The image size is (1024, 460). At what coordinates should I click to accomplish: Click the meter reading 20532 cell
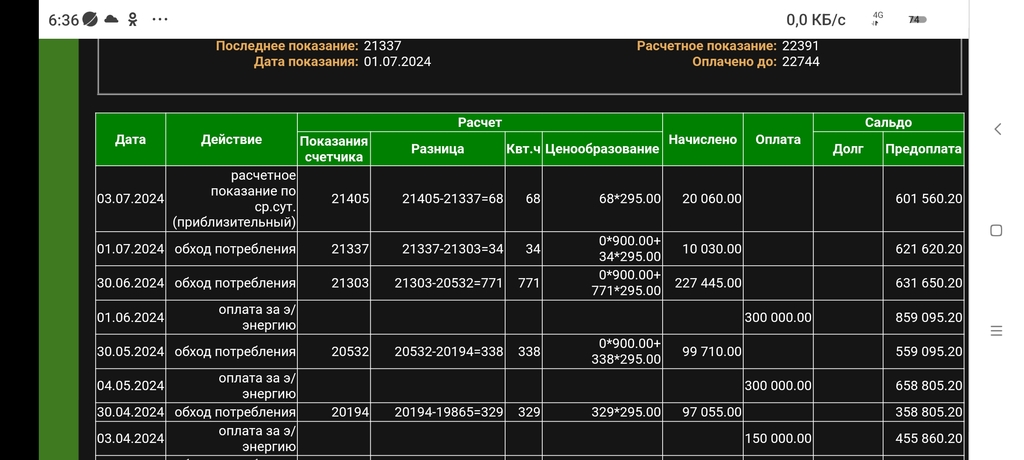point(334,352)
